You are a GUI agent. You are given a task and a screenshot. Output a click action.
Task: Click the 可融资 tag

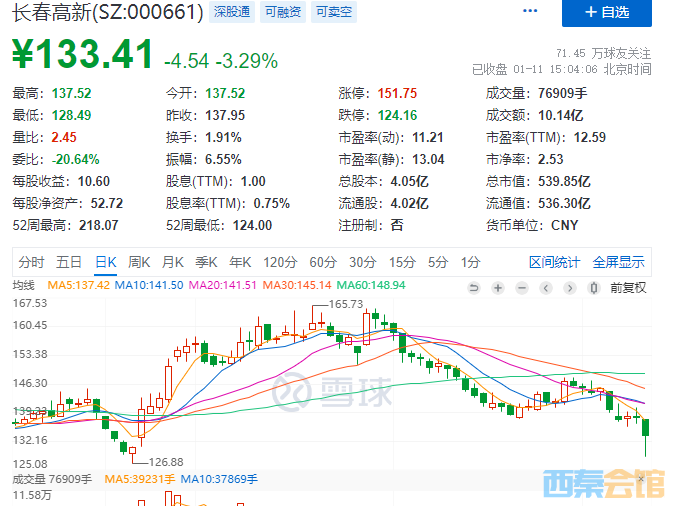click(283, 13)
